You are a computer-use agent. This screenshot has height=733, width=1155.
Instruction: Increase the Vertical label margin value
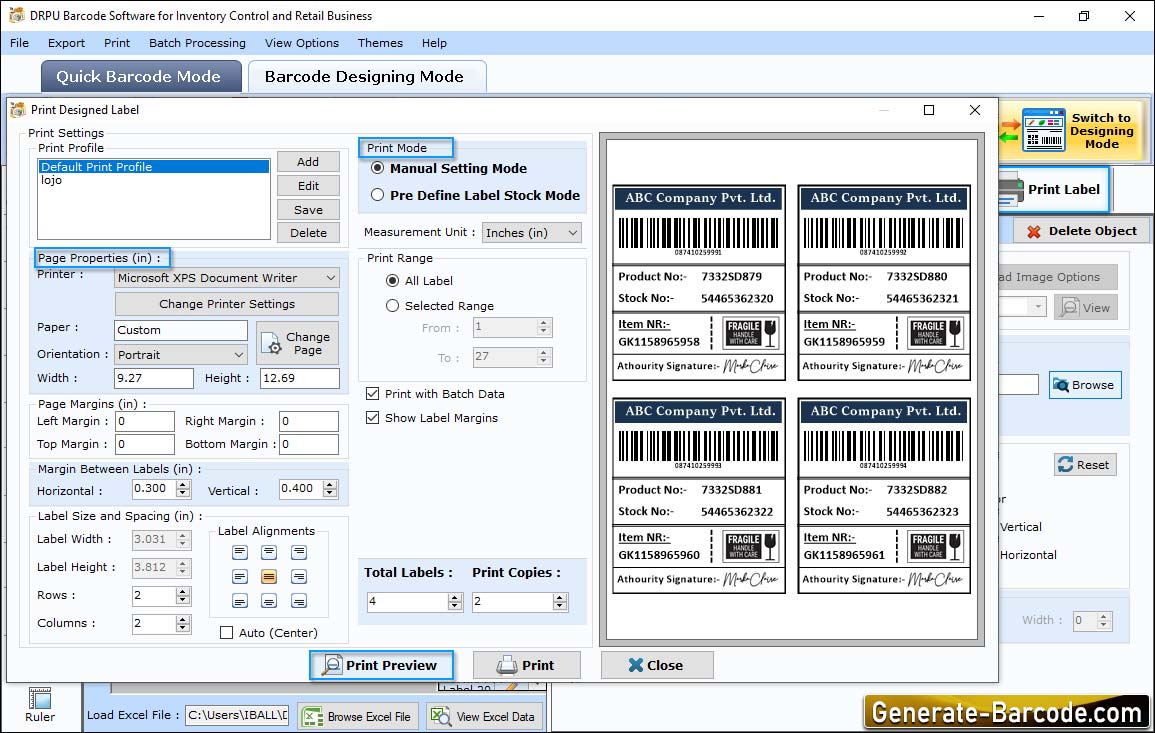click(x=330, y=484)
